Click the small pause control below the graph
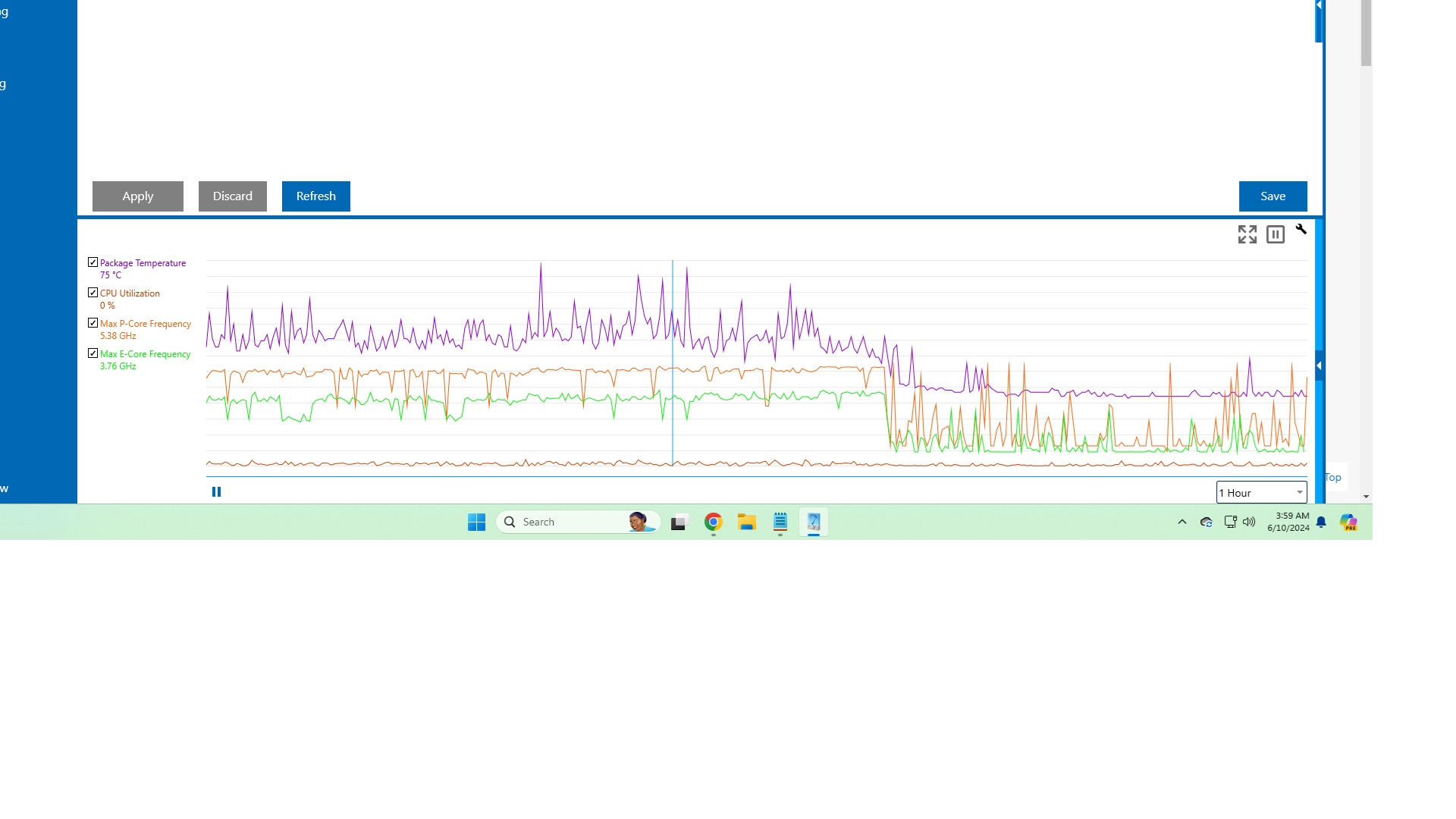Image resolution: width=1456 pixels, height=819 pixels. pos(216,492)
